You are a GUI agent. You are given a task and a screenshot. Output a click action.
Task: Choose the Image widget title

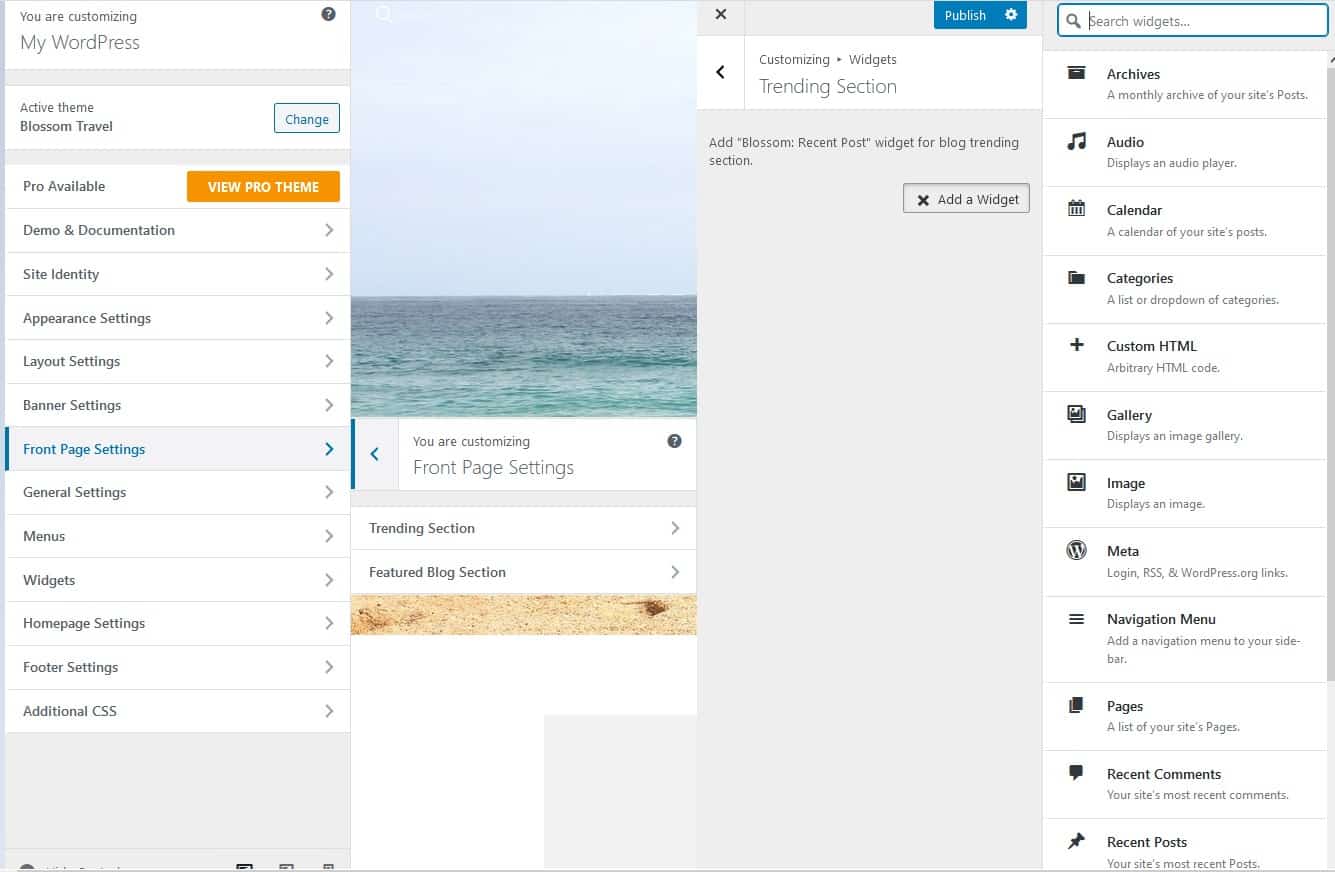(1126, 483)
